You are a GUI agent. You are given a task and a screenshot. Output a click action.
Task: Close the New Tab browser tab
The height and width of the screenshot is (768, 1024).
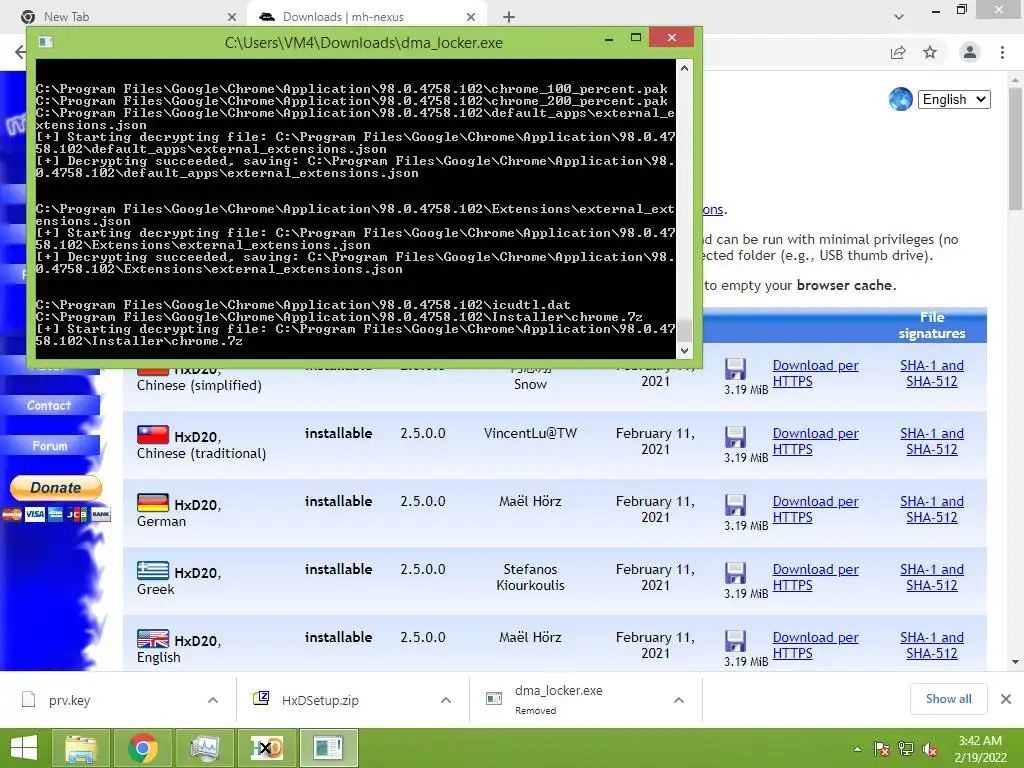point(232,17)
